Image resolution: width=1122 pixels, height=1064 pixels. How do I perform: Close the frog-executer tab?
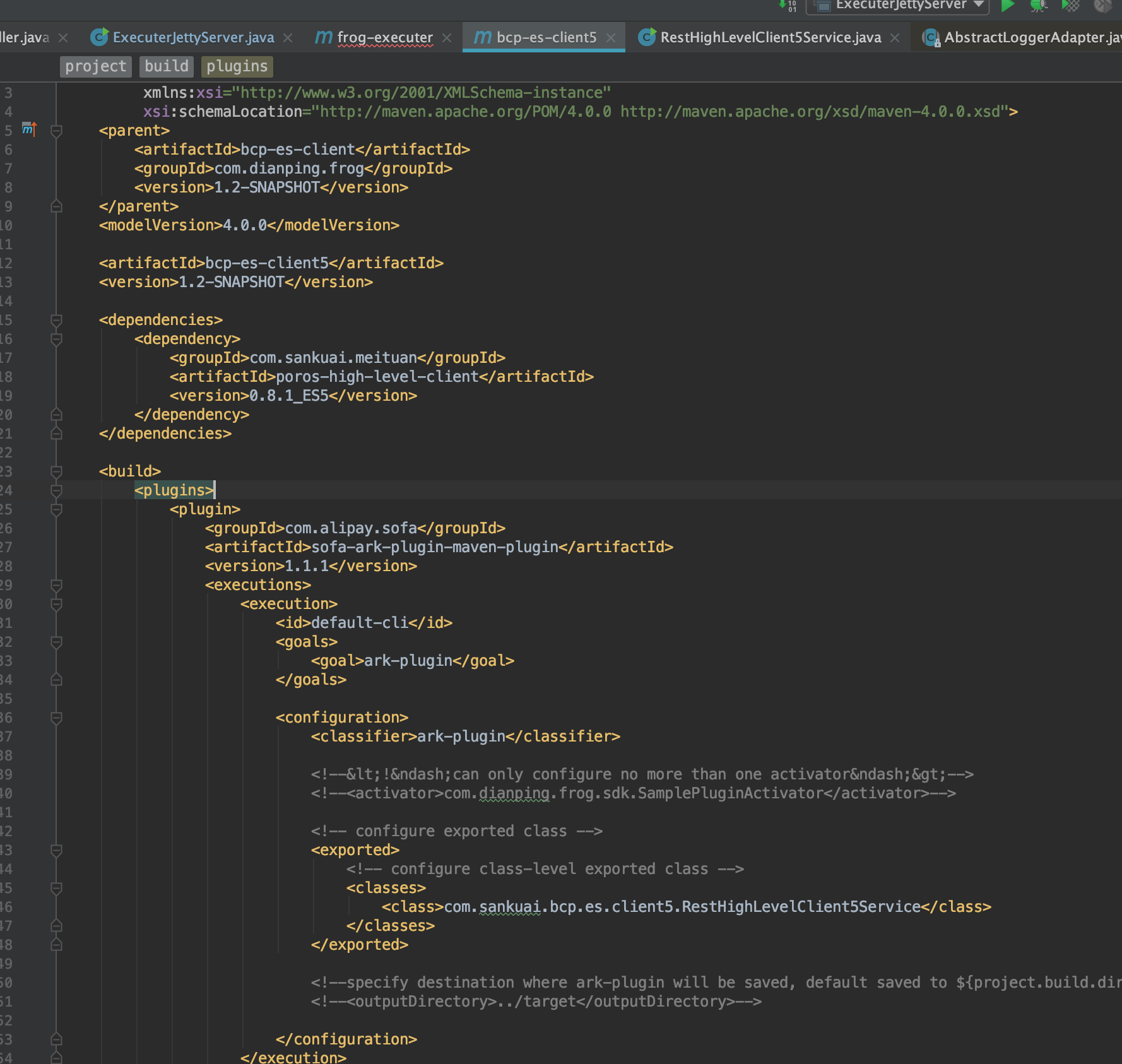(446, 37)
